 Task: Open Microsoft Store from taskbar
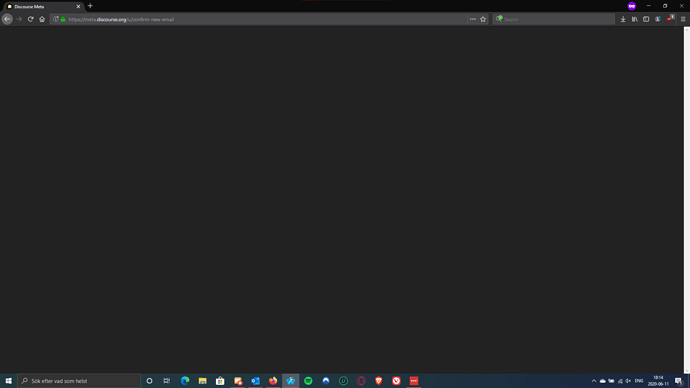[x=220, y=381]
